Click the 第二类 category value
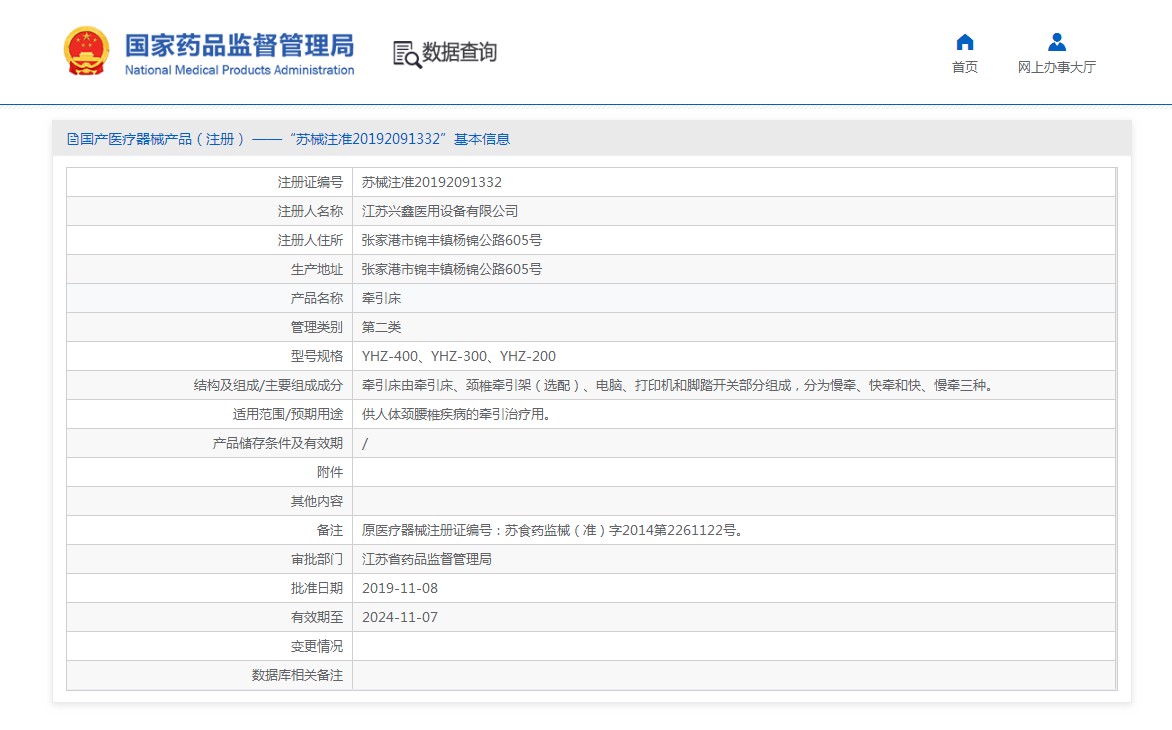 coord(381,327)
